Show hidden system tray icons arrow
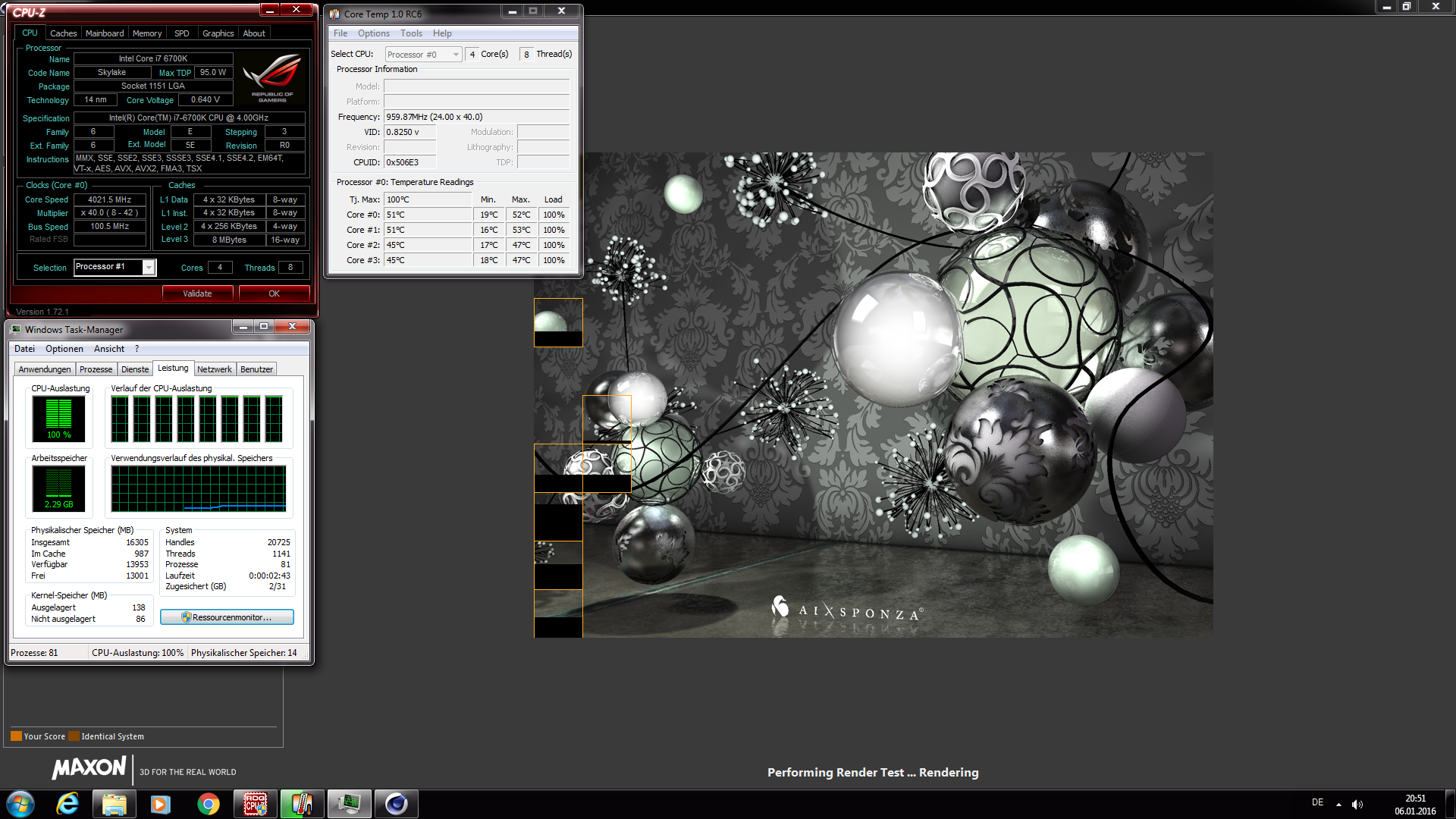 point(1338,804)
